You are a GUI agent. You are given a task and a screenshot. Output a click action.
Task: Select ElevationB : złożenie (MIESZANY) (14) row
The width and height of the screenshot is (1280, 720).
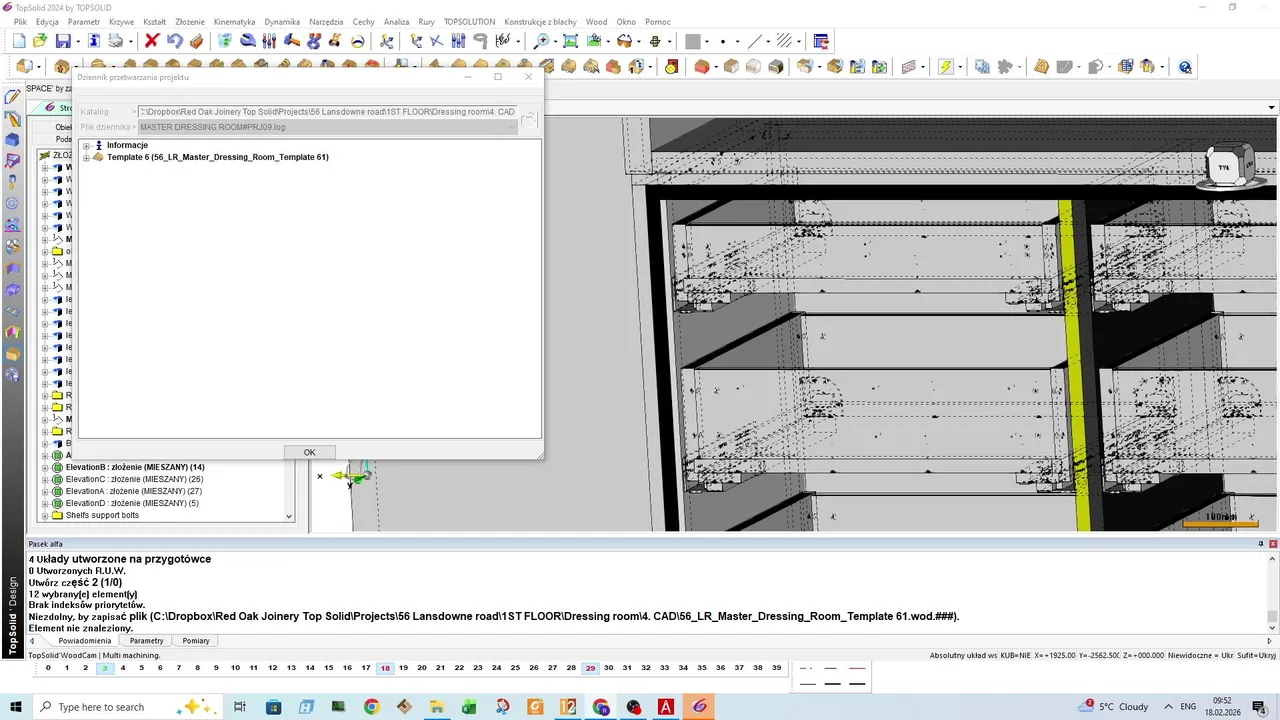point(135,467)
